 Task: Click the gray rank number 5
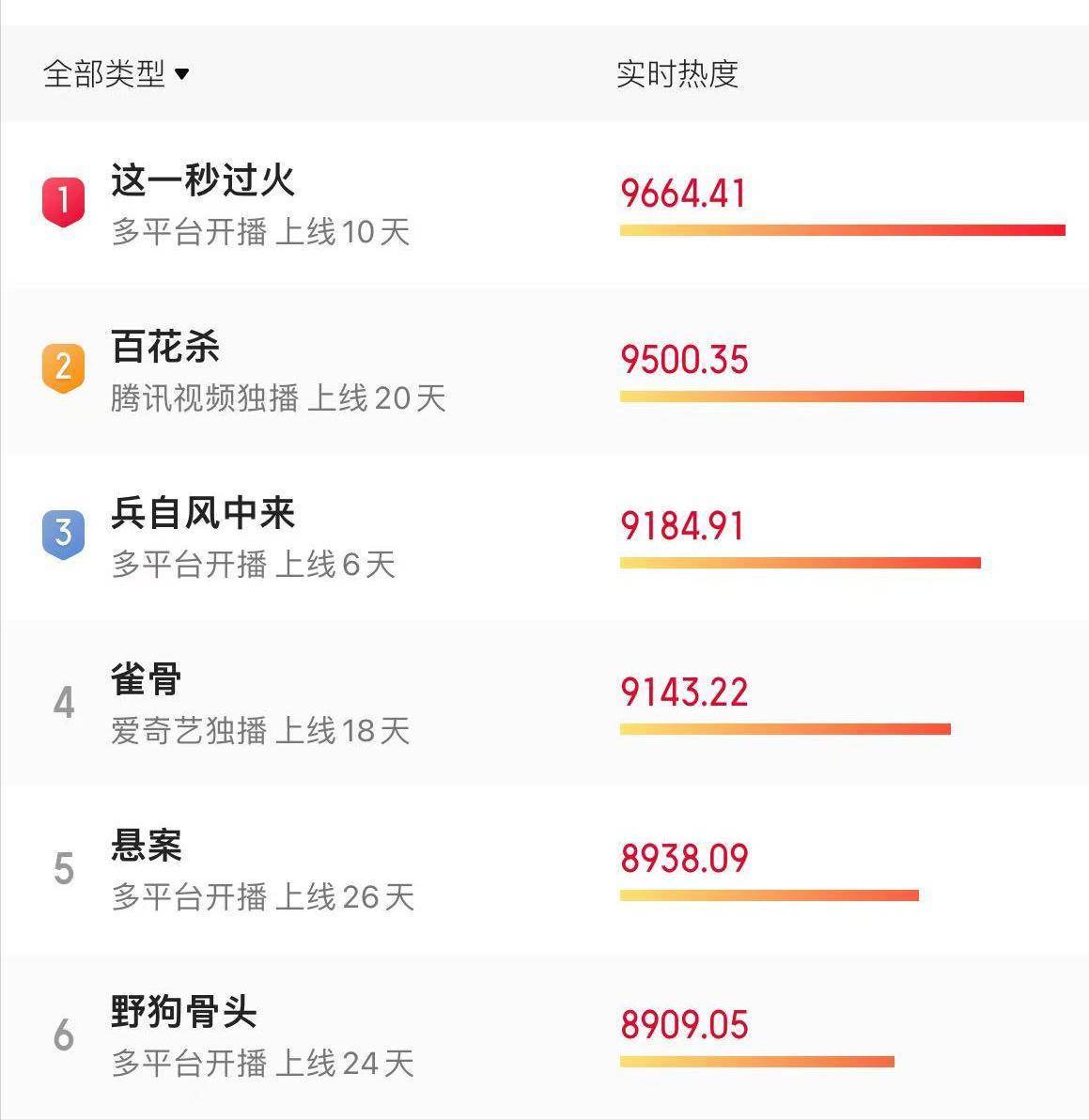point(64,868)
